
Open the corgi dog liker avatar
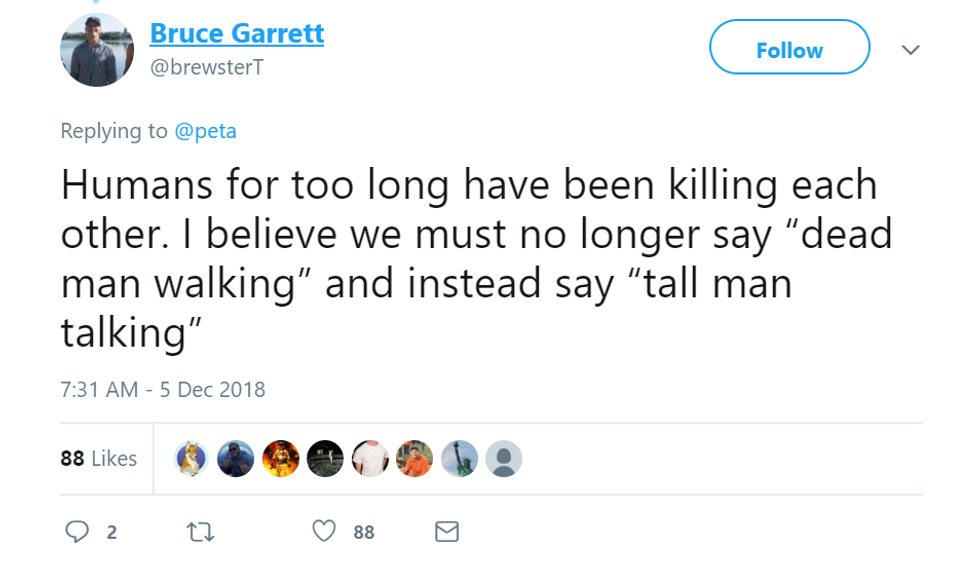(192, 459)
